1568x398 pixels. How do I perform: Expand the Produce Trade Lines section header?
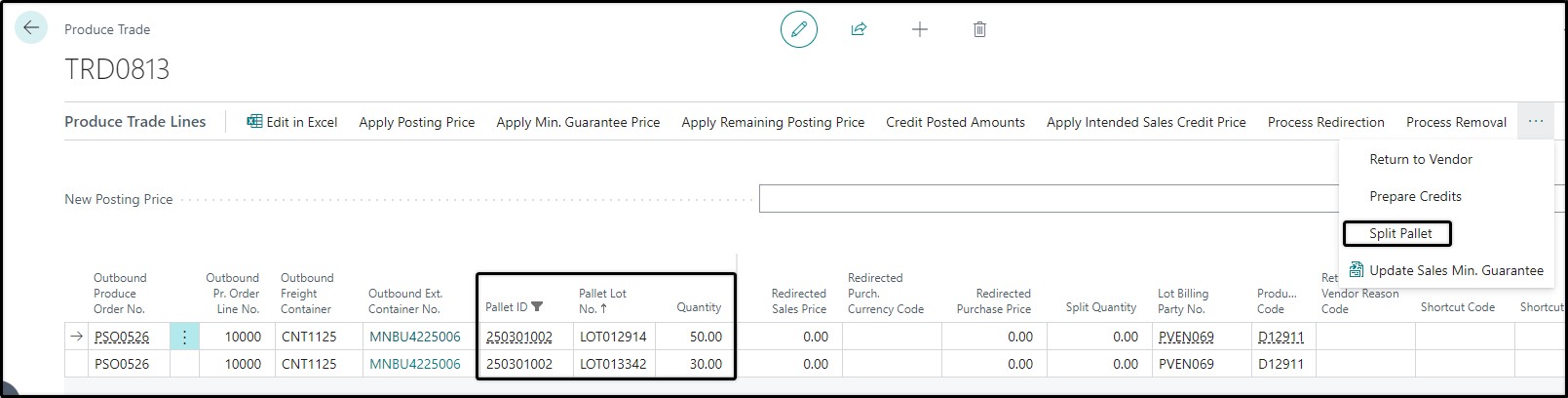point(135,122)
